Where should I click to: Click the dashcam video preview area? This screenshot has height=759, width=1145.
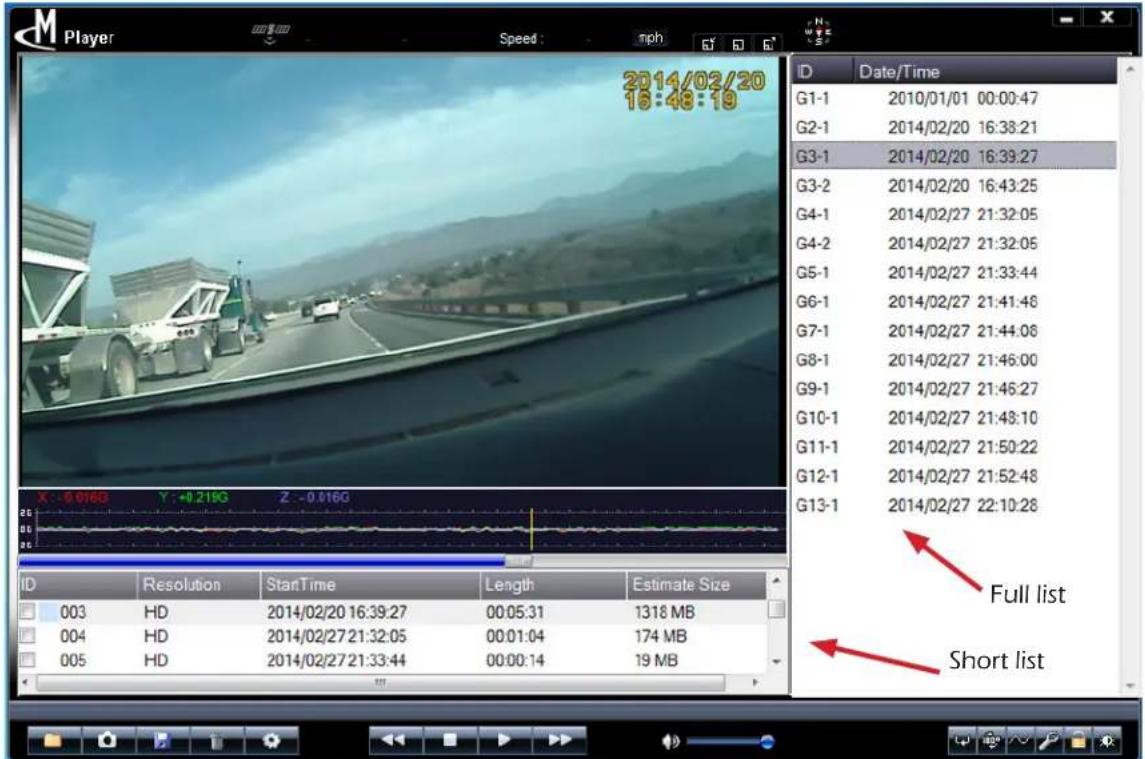402,270
